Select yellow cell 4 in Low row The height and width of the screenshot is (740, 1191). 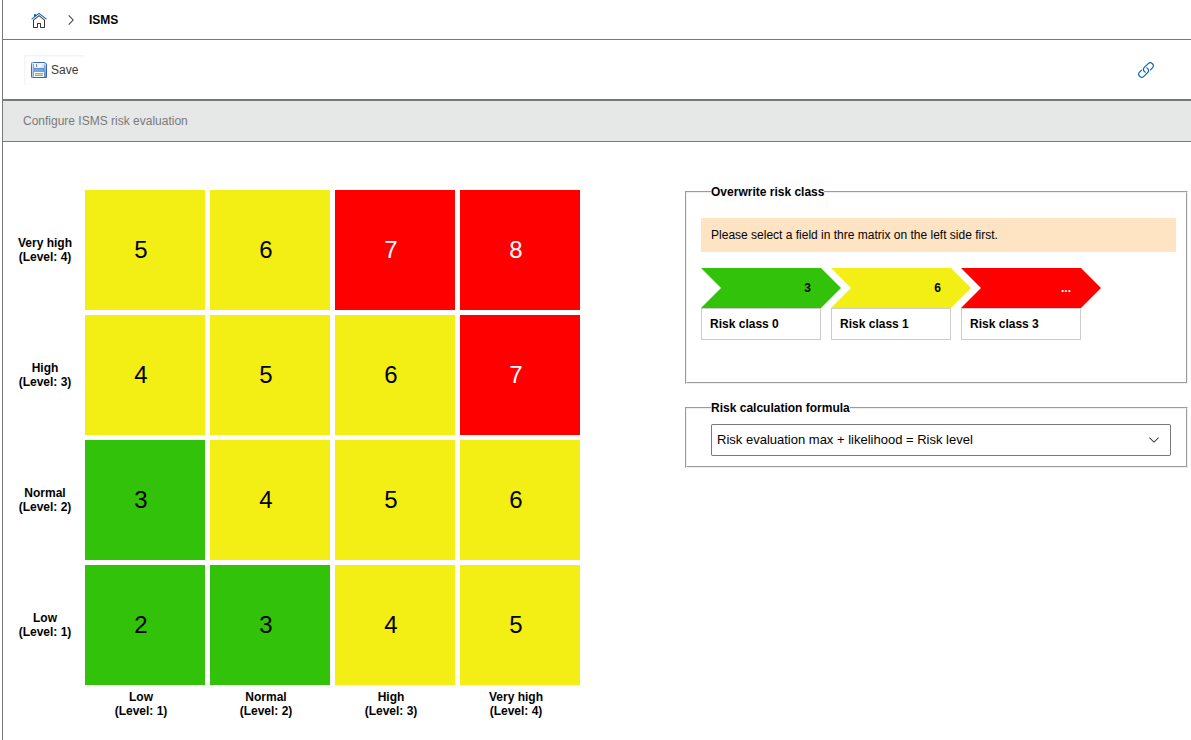[391, 625]
